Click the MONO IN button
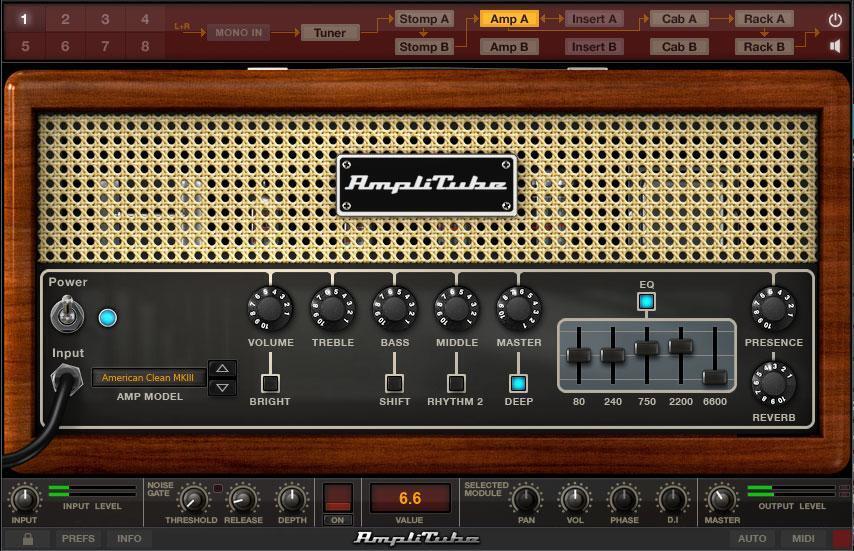 239,33
